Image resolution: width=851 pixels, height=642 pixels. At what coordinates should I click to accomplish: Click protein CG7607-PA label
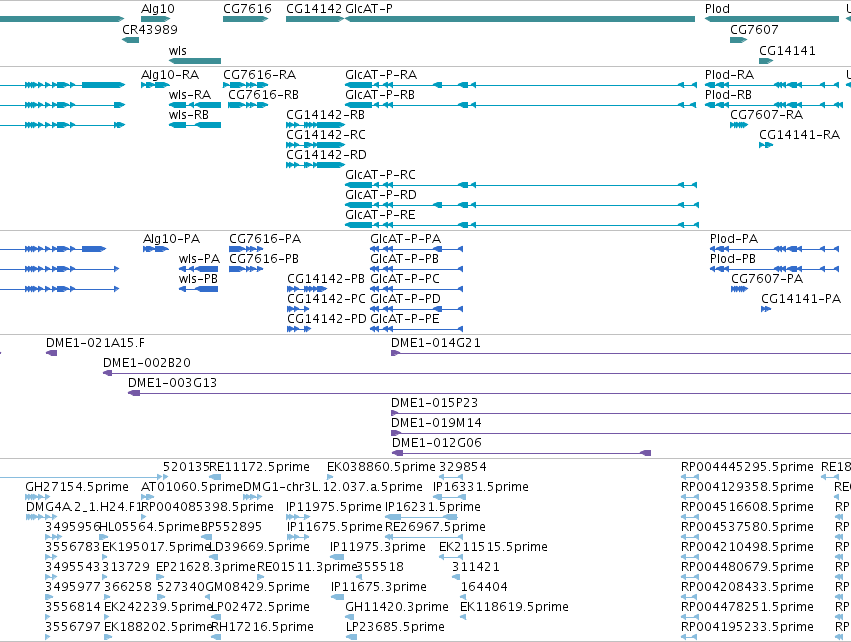coord(767,279)
